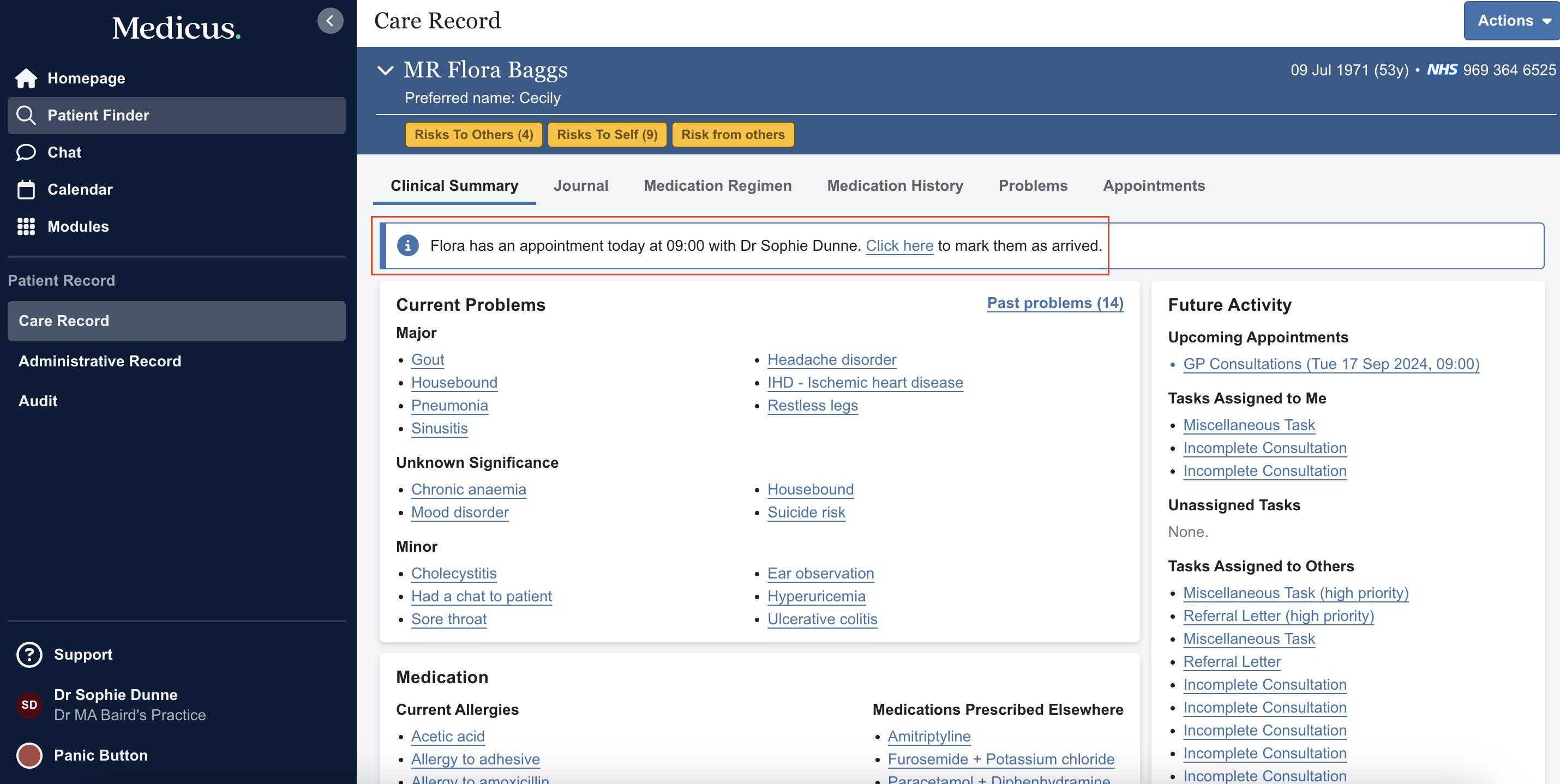This screenshot has width=1560, height=784.
Task: Open the GP Consultations upcoming appointment
Action: pyautogui.click(x=1330, y=364)
